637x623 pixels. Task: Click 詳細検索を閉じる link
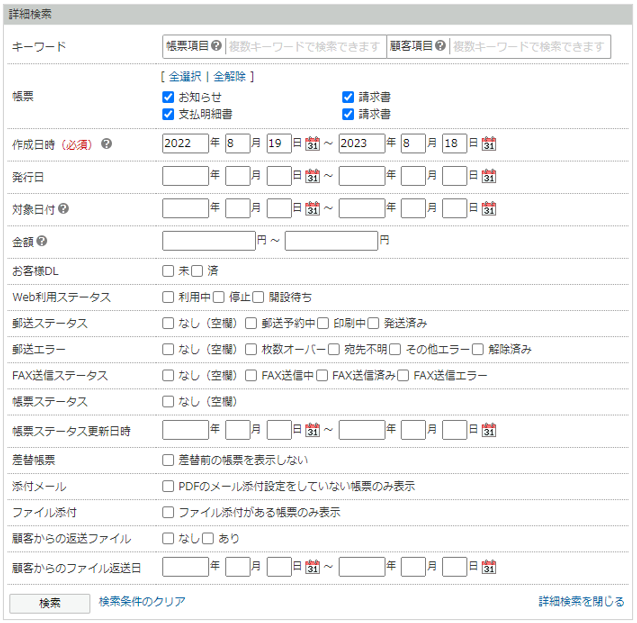pyautogui.click(x=581, y=601)
